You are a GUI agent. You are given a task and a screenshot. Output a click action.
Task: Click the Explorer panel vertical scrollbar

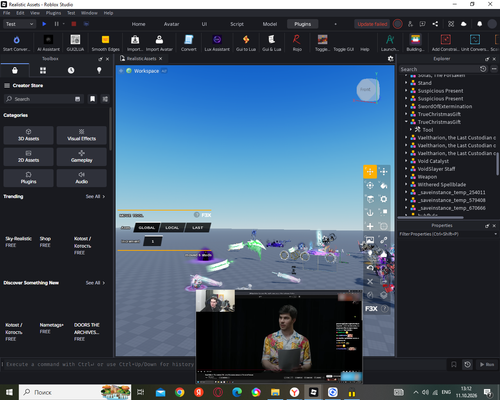[x=497, y=163]
